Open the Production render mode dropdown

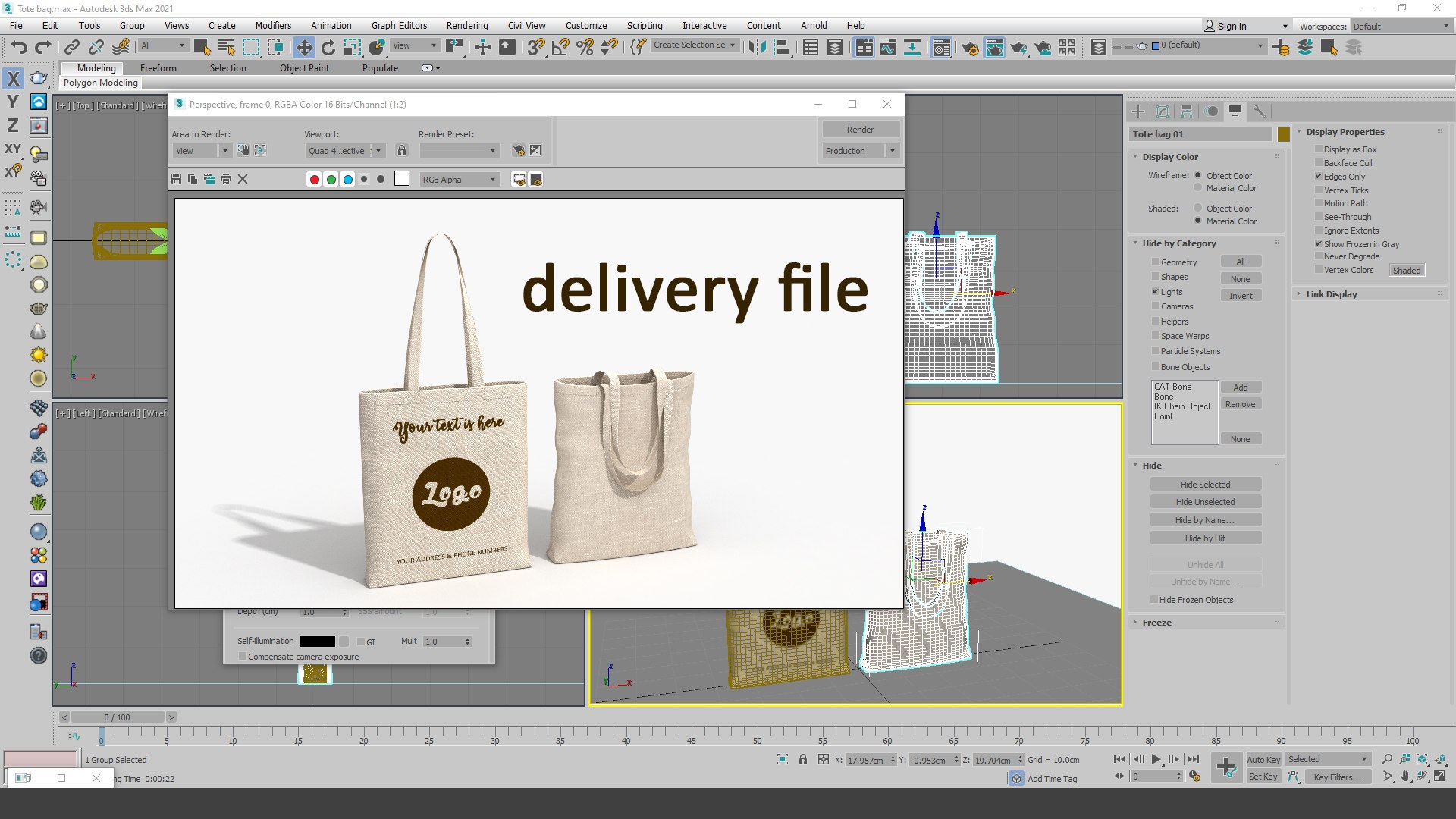861,151
